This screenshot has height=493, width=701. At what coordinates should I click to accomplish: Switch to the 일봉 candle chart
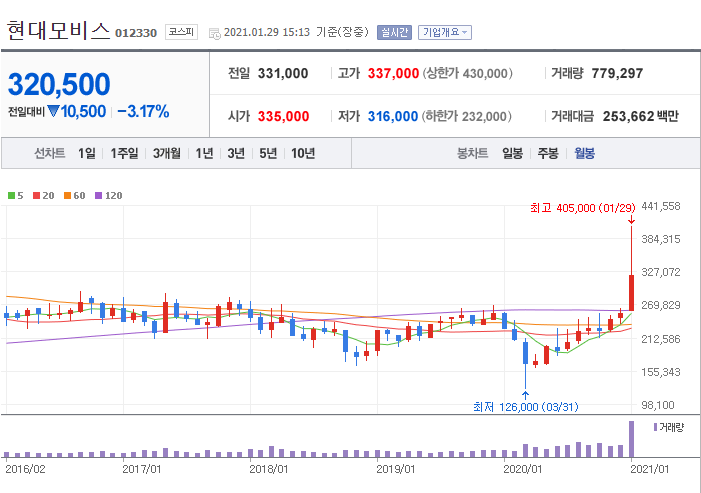pos(512,153)
